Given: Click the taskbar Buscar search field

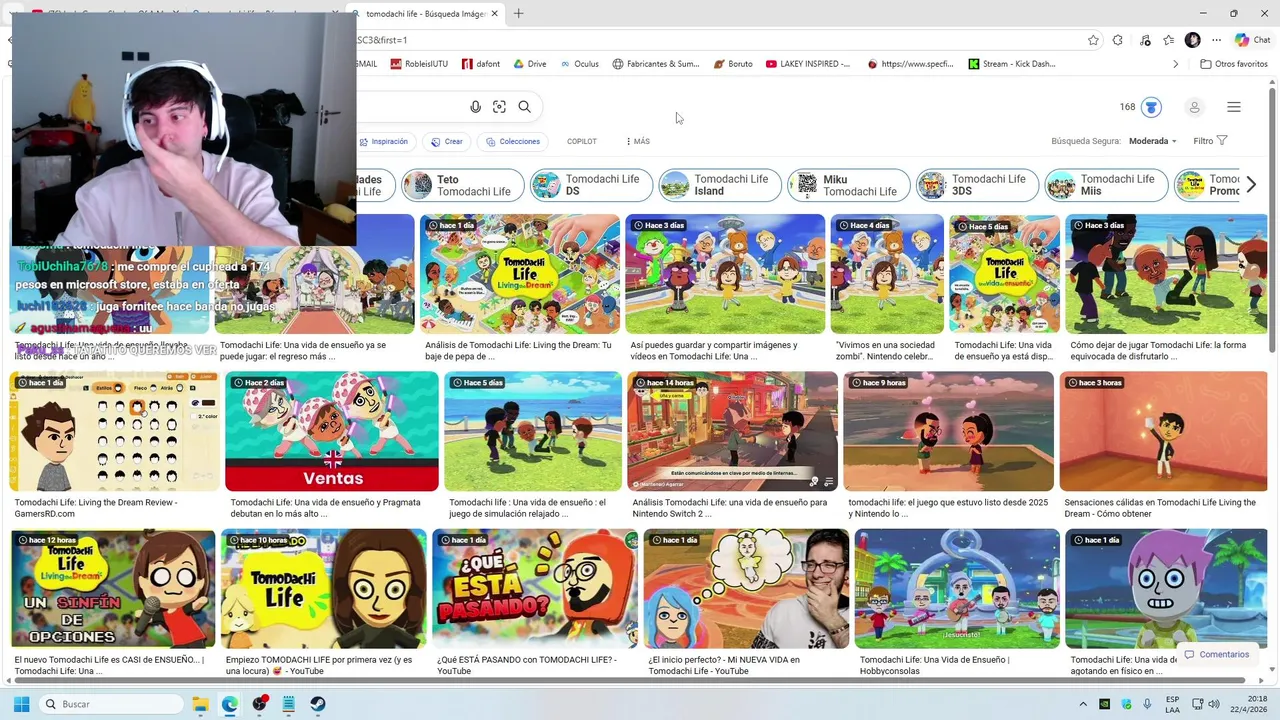Looking at the screenshot, I should (111, 704).
